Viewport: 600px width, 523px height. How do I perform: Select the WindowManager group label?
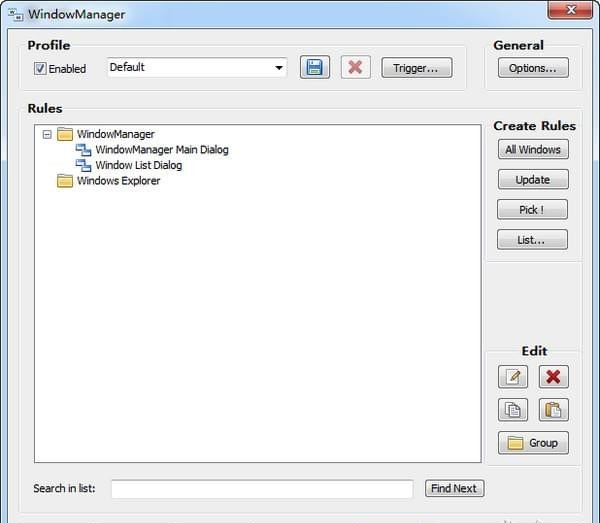[116, 134]
